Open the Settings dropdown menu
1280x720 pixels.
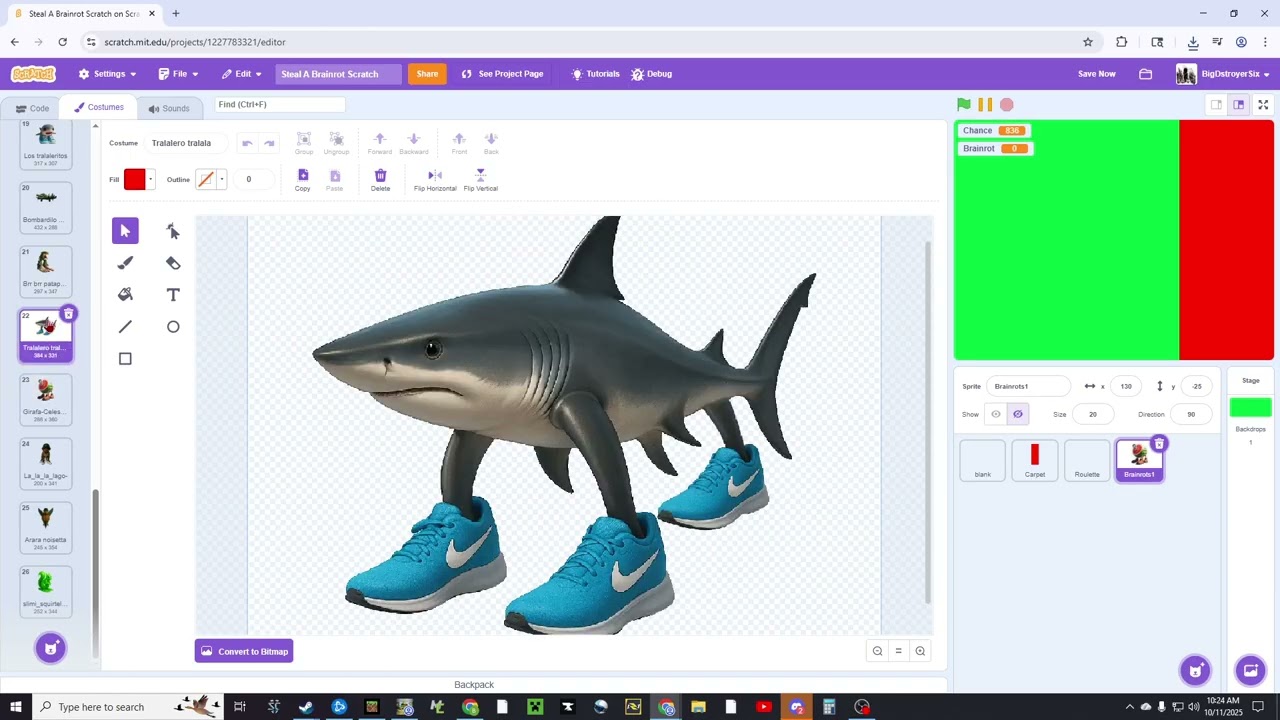coord(107,74)
